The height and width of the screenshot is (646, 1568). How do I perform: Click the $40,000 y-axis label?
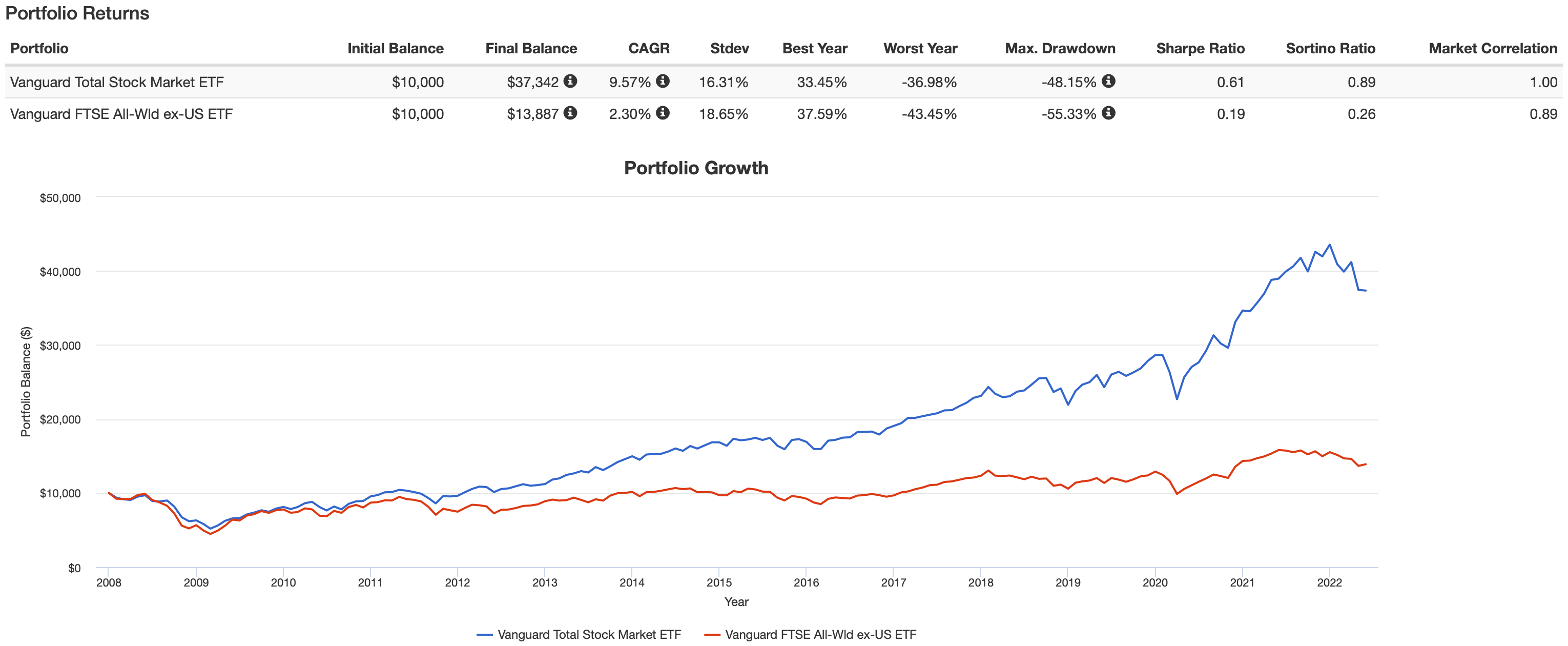(x=59, y=272)
